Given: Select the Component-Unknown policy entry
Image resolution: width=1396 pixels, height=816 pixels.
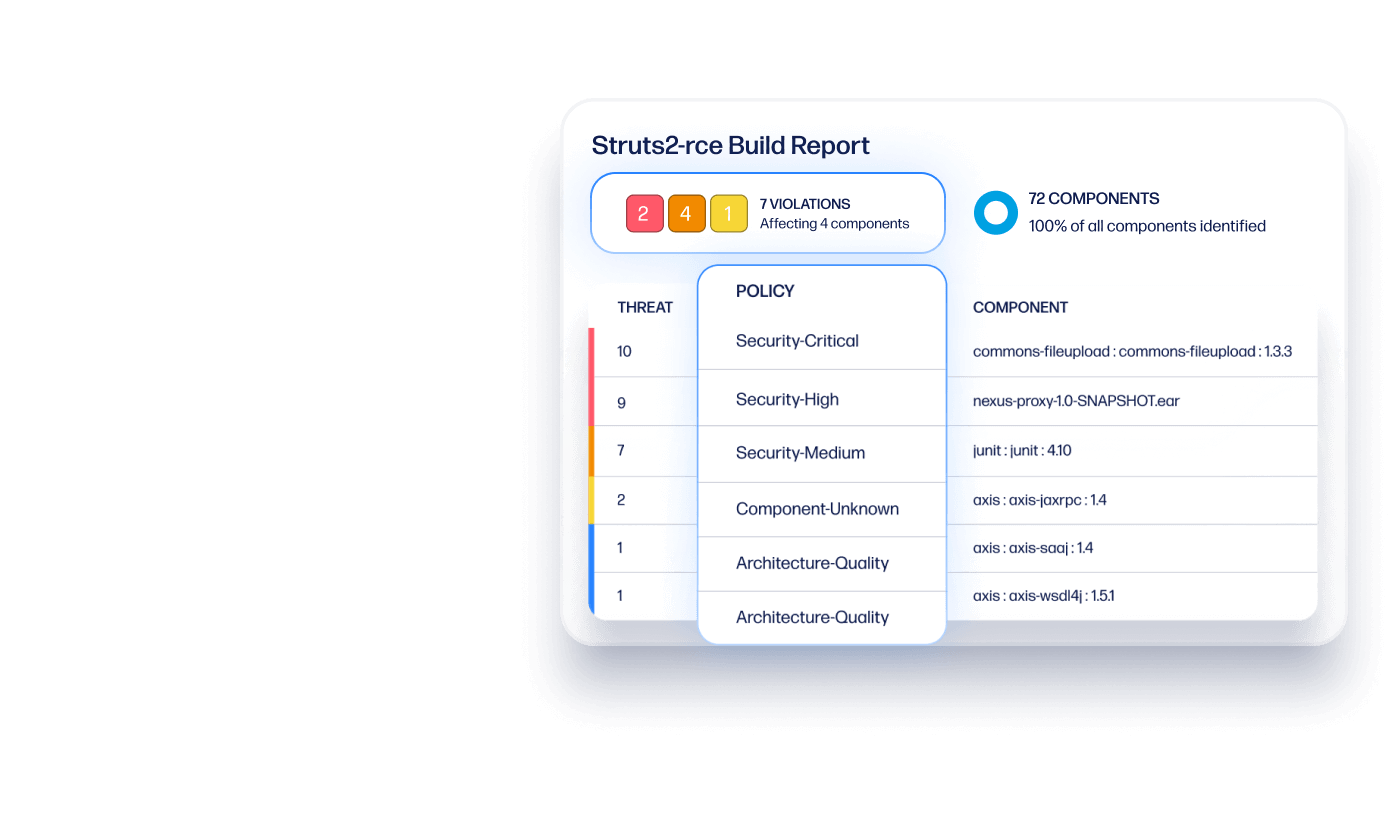Looking at the screenshot, I should point(817,509).
